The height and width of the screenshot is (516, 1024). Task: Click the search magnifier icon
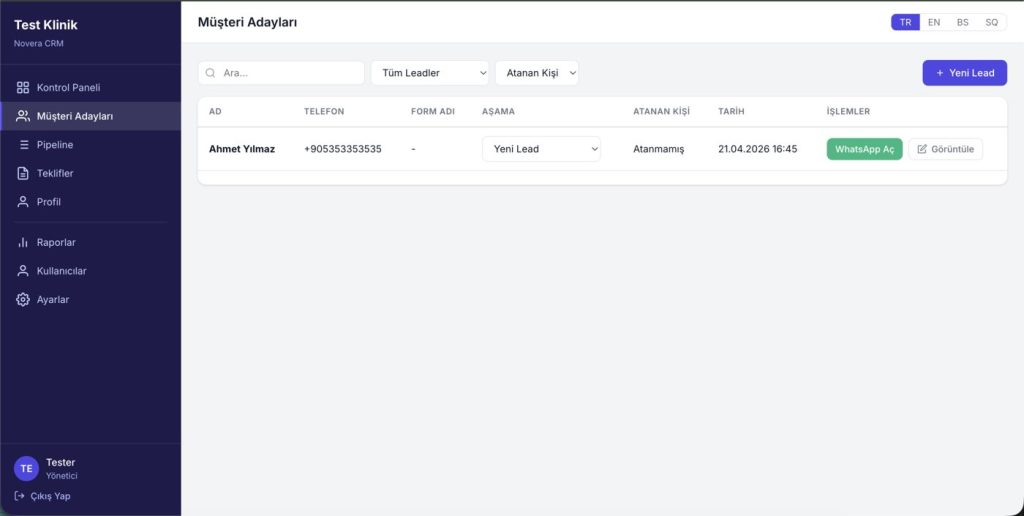point(210,73)
